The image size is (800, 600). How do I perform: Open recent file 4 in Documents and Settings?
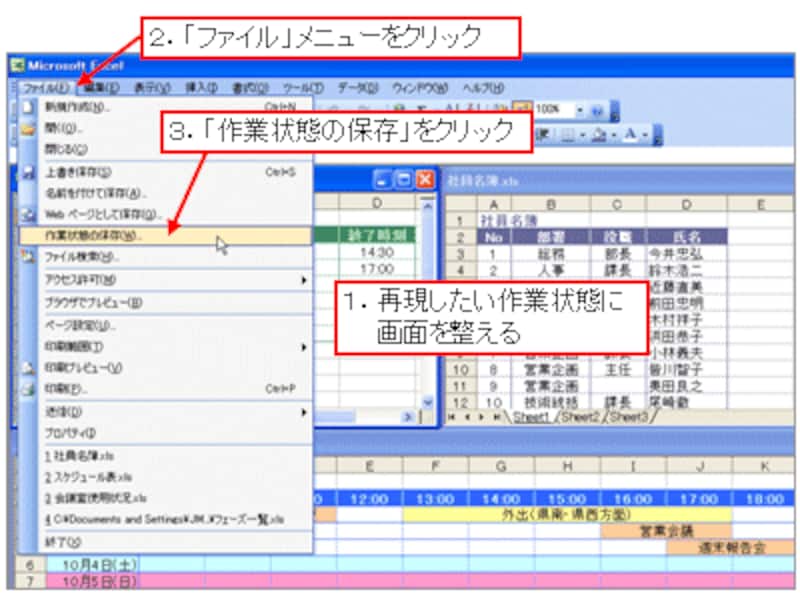pyautogui.click(x=166, y=519)
